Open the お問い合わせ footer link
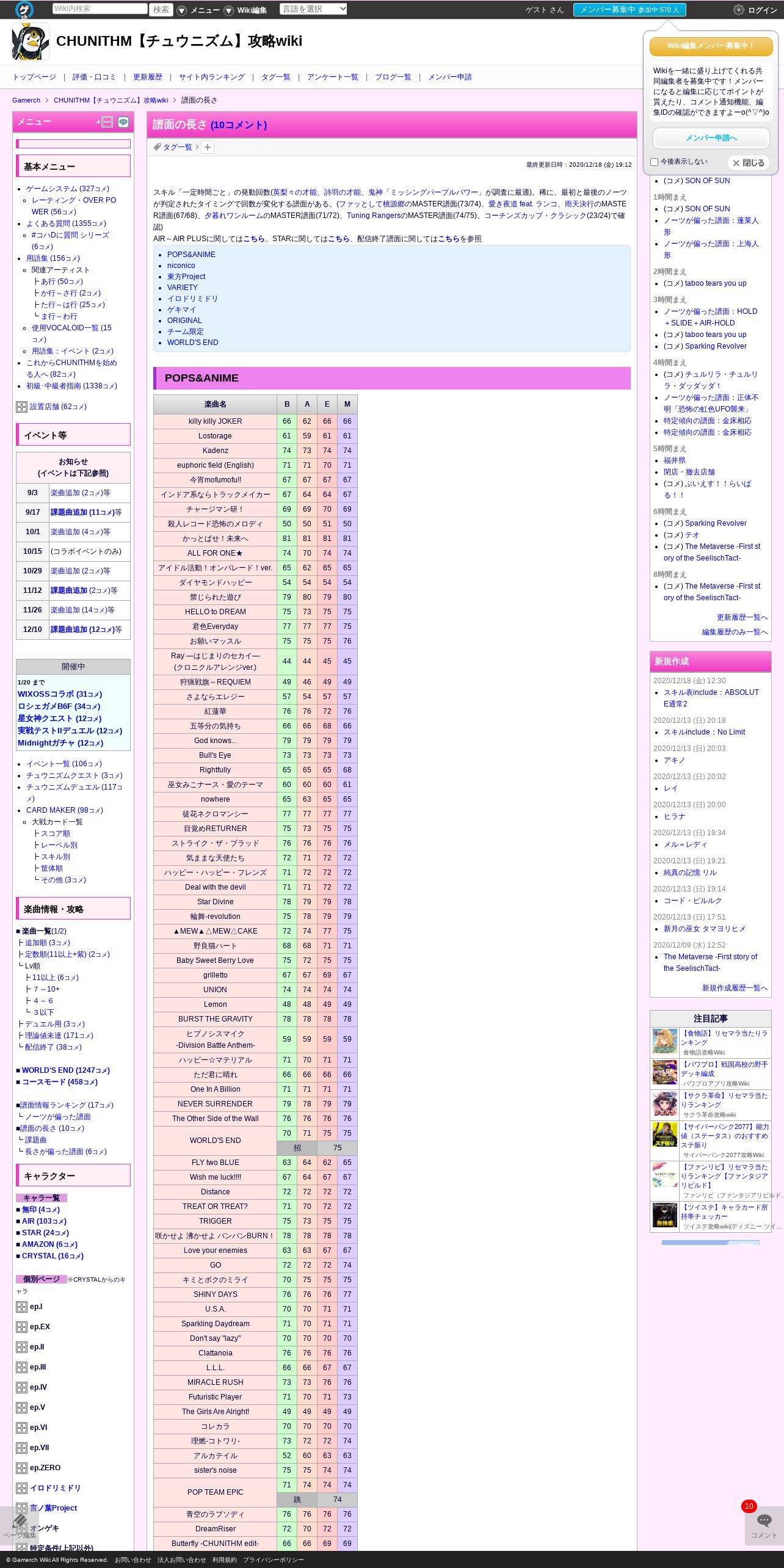 click(132, 1559)
